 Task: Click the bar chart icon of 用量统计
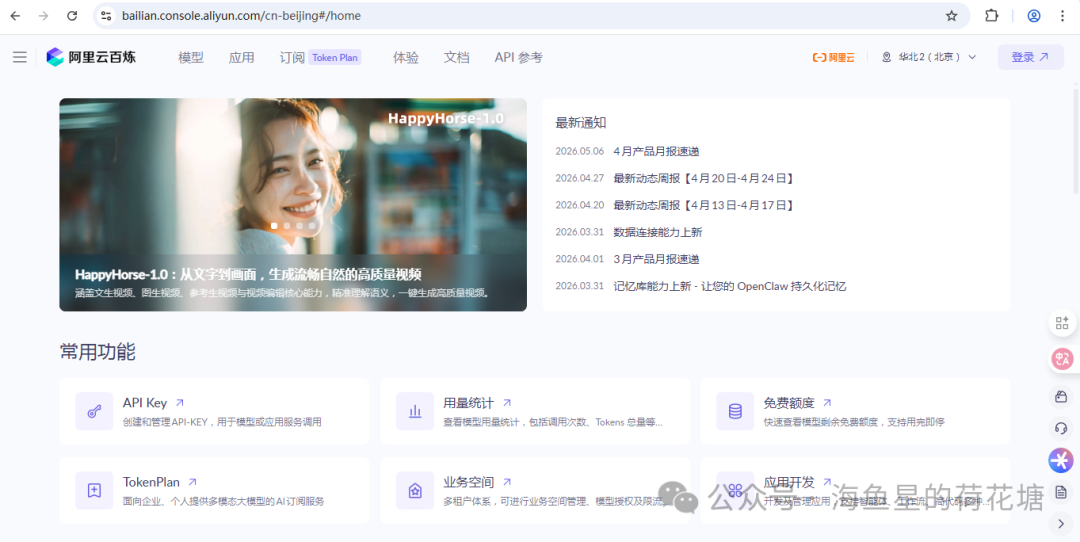(415, 411)
